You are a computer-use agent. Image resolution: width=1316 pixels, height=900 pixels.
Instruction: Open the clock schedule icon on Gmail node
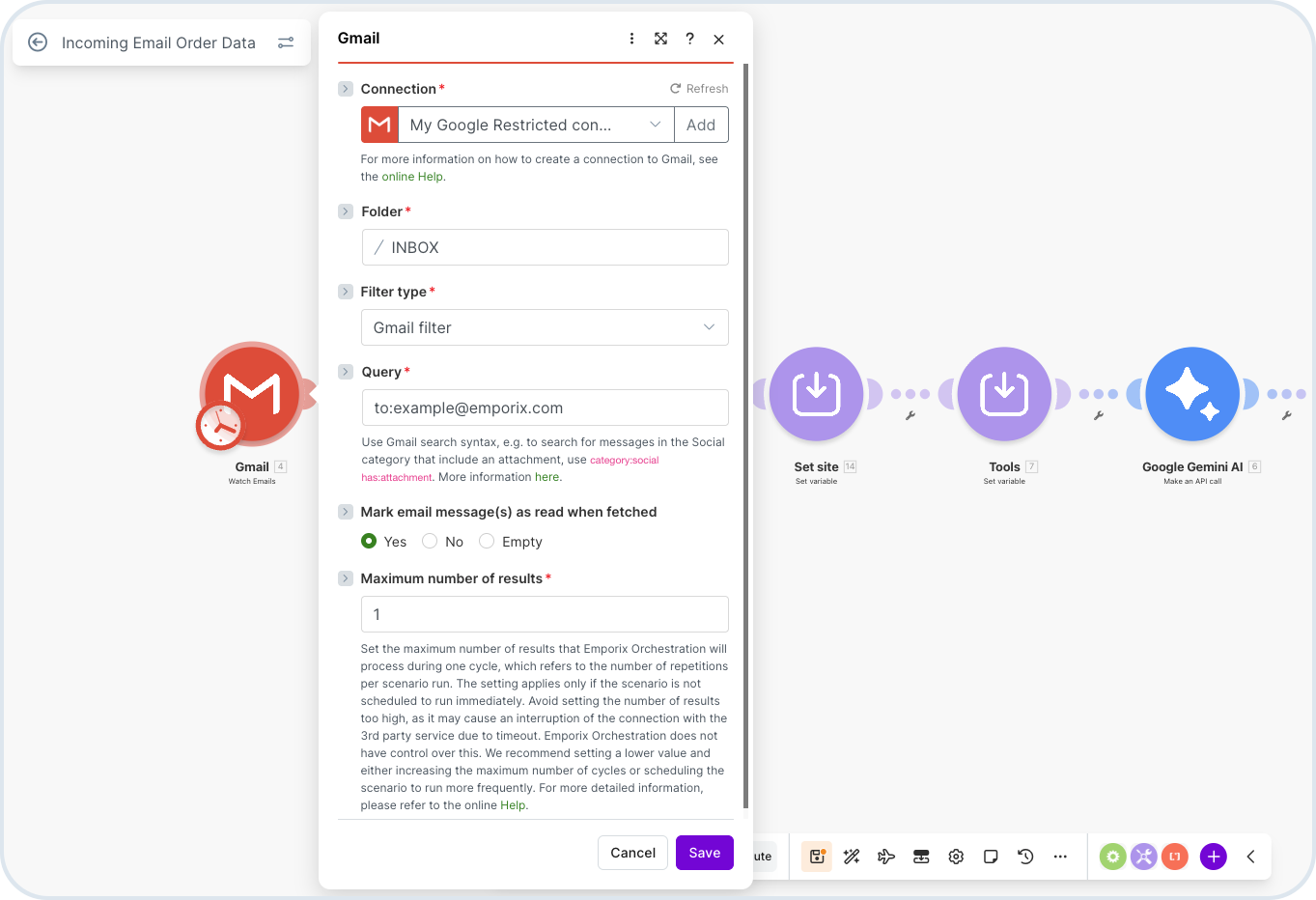220,426
